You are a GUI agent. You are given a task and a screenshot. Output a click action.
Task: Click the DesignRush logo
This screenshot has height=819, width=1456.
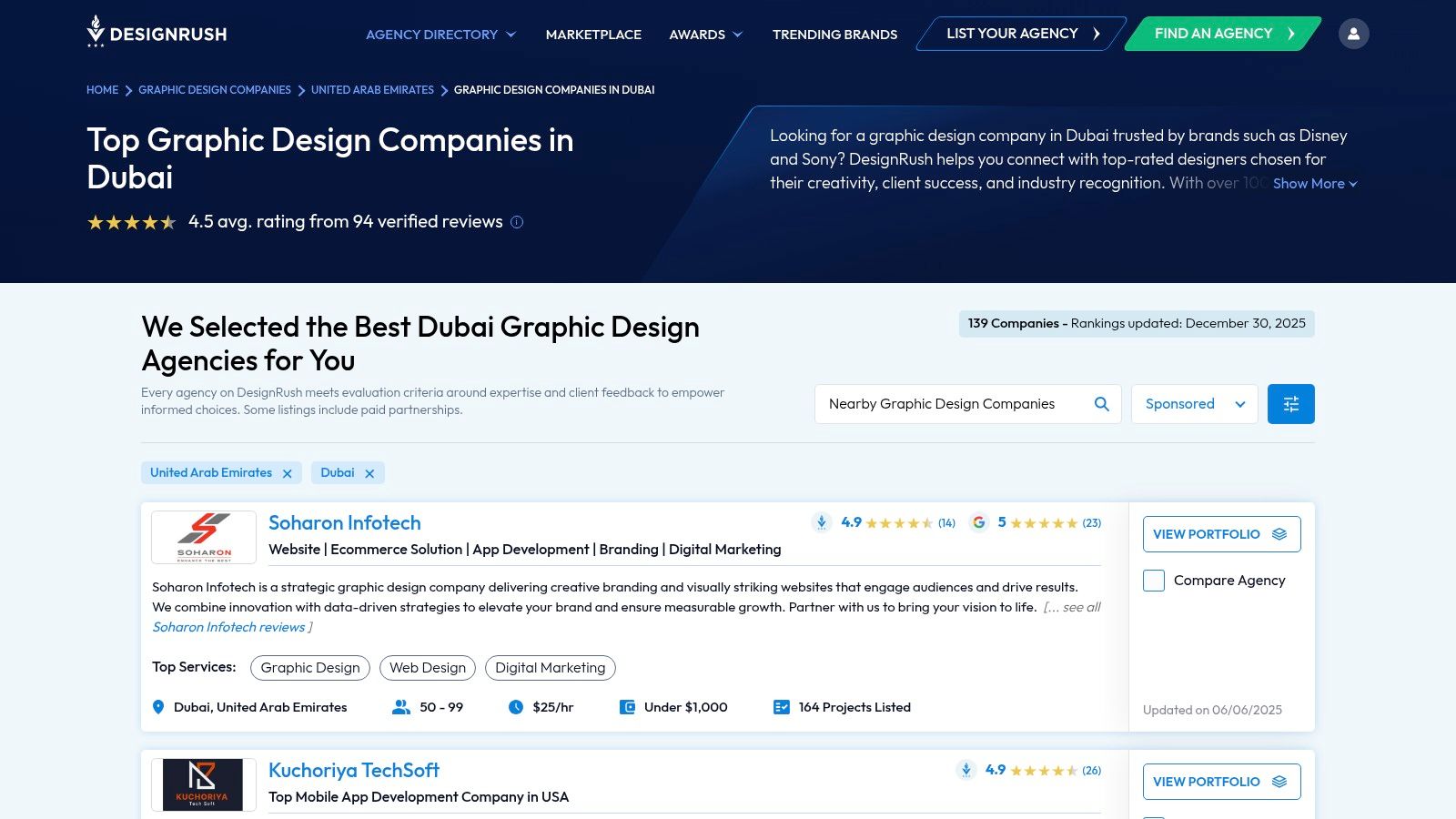(x=157, y=33)
